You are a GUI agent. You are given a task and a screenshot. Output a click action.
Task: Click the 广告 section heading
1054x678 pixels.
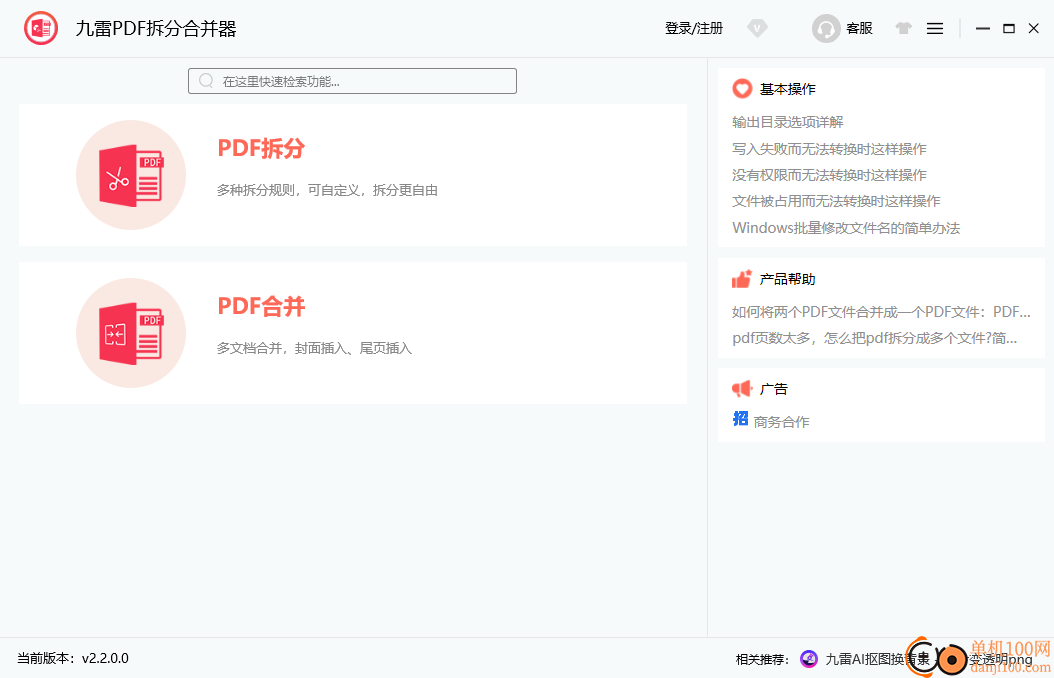click(x=774, y=388)
